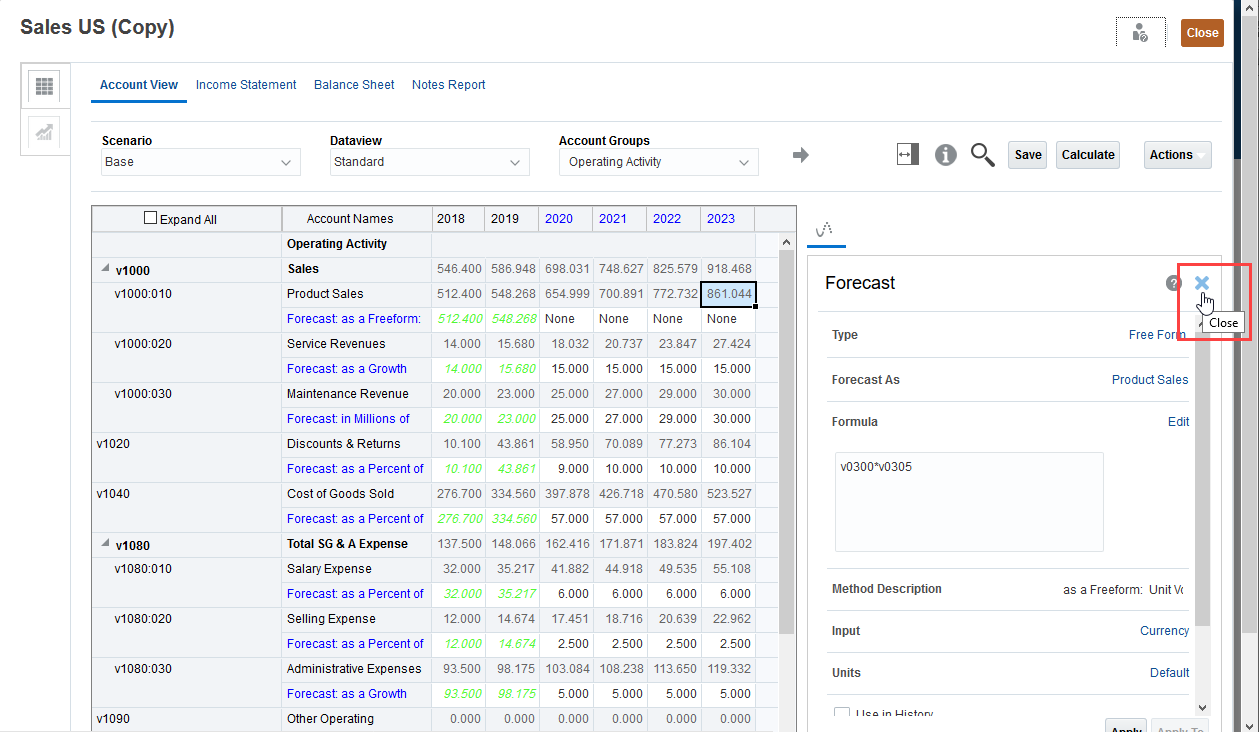Viewport: 1259px width, 732px height.
Task: Click the Currency input link
Action: (x=1164, y=631)
